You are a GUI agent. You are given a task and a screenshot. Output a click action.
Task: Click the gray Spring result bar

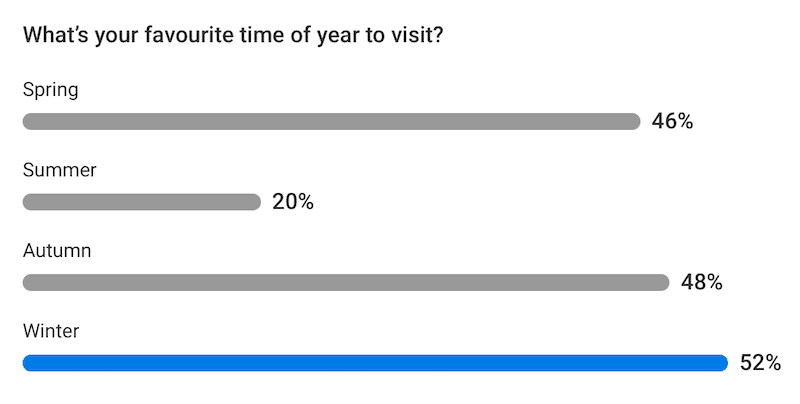pos(330,122)
